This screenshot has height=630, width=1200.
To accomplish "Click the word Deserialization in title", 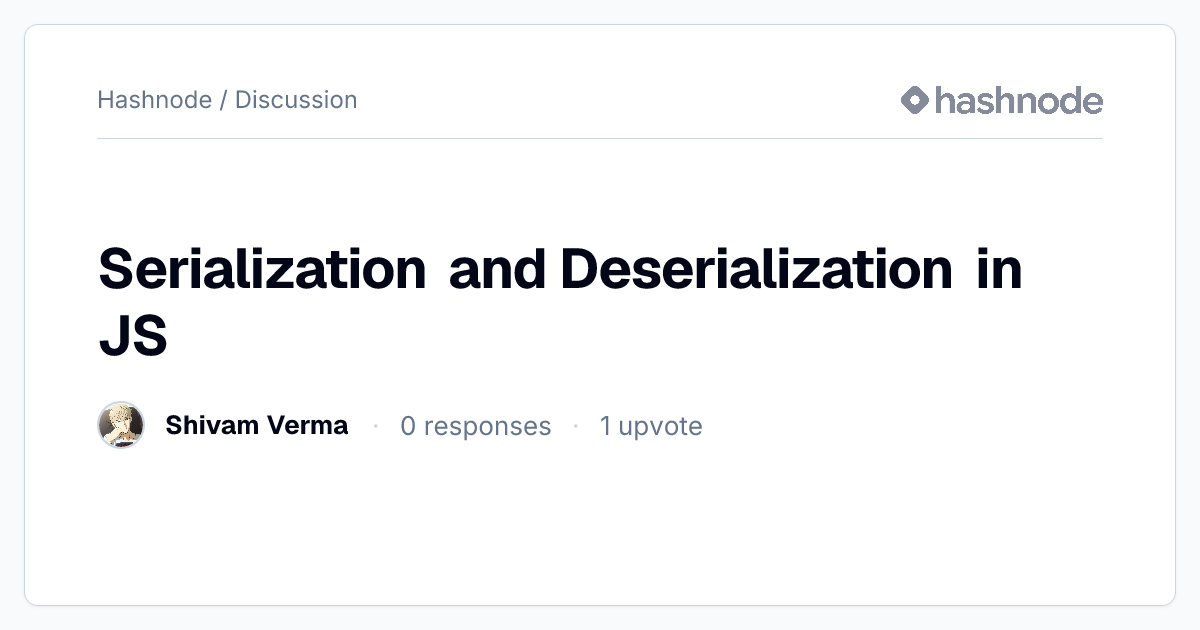I will pyautogui.click(x=756, y=269).
